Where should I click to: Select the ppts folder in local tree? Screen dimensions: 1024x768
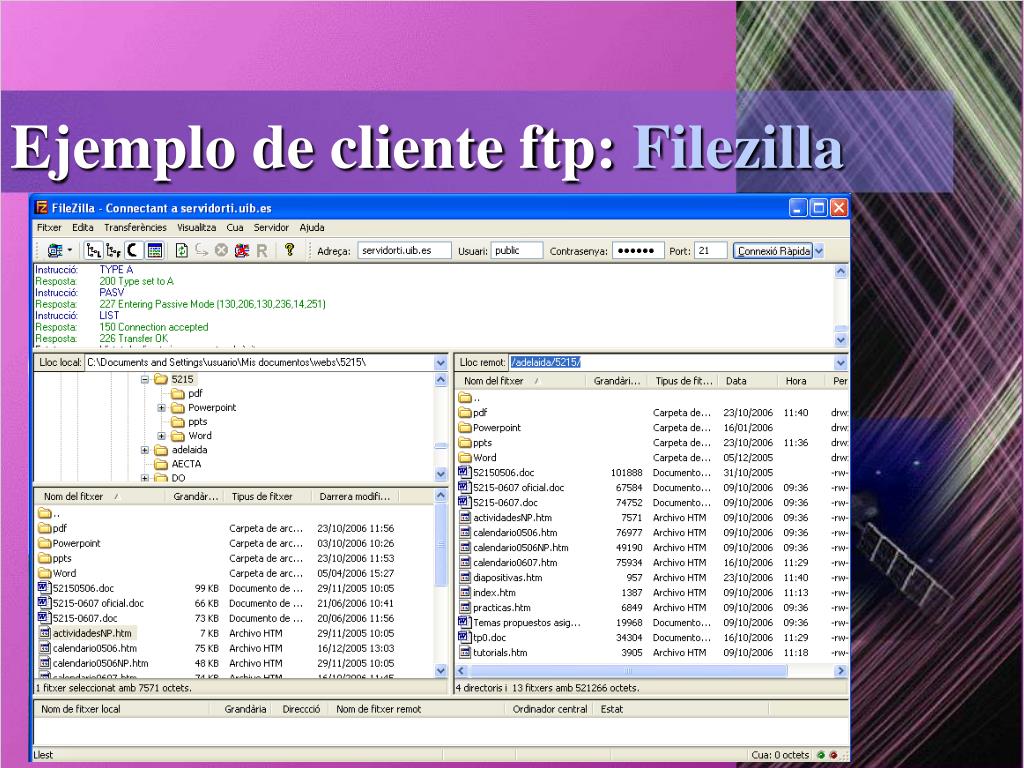pyautogui.click(x=197, y=422)
